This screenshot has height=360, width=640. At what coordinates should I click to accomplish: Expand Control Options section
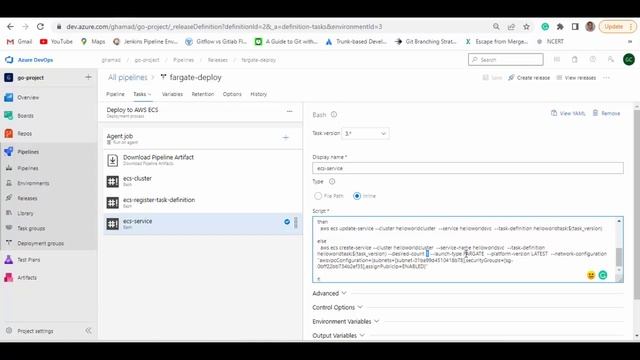[x=338, y=307]
